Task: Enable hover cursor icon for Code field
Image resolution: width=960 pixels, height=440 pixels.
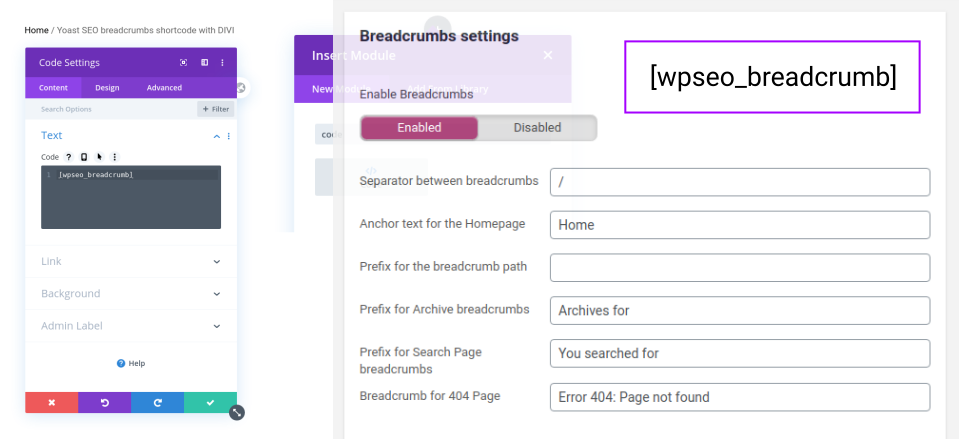Action: click(99, 157)
